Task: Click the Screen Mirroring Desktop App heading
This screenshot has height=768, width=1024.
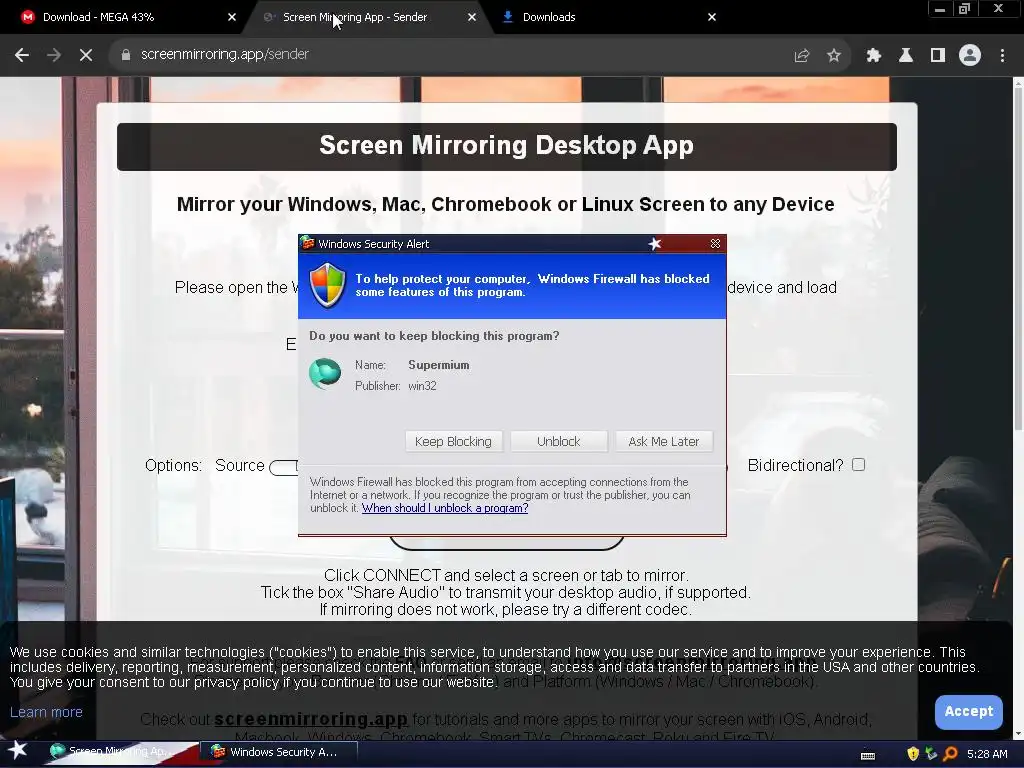Action: (506, 145)
